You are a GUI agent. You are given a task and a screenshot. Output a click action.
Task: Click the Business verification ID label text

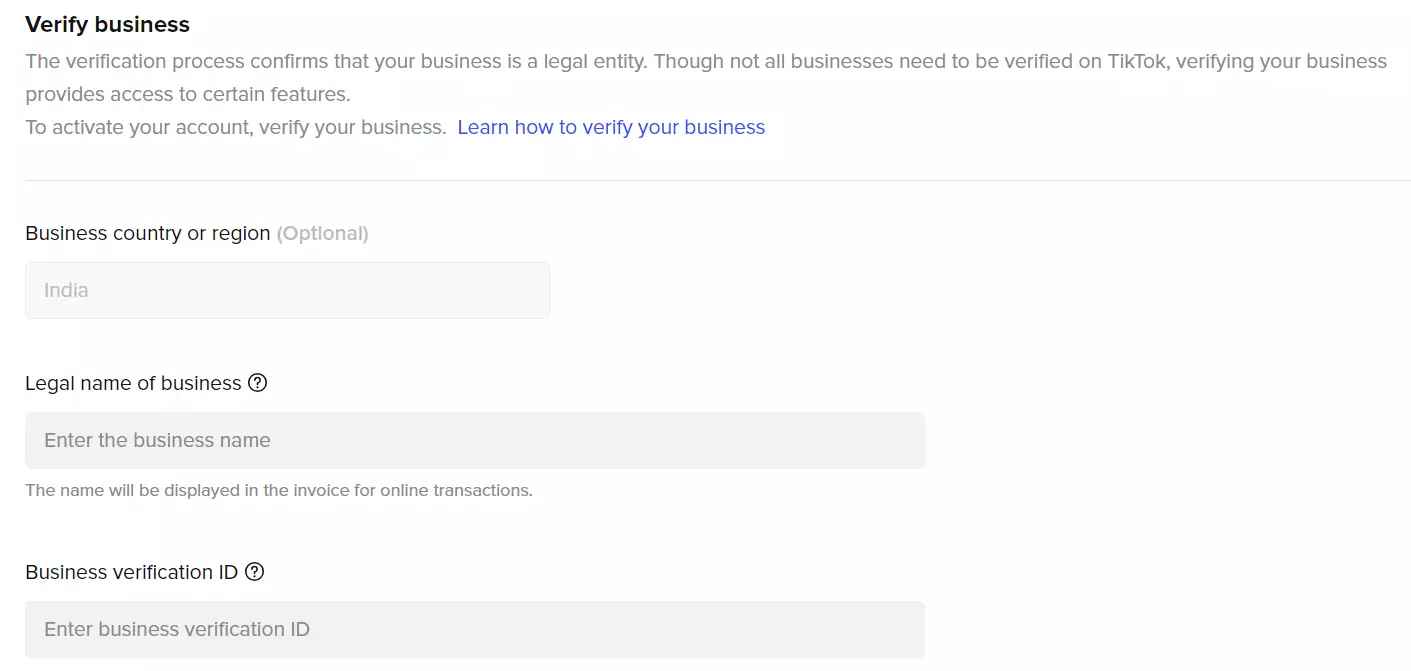point(131,572)
